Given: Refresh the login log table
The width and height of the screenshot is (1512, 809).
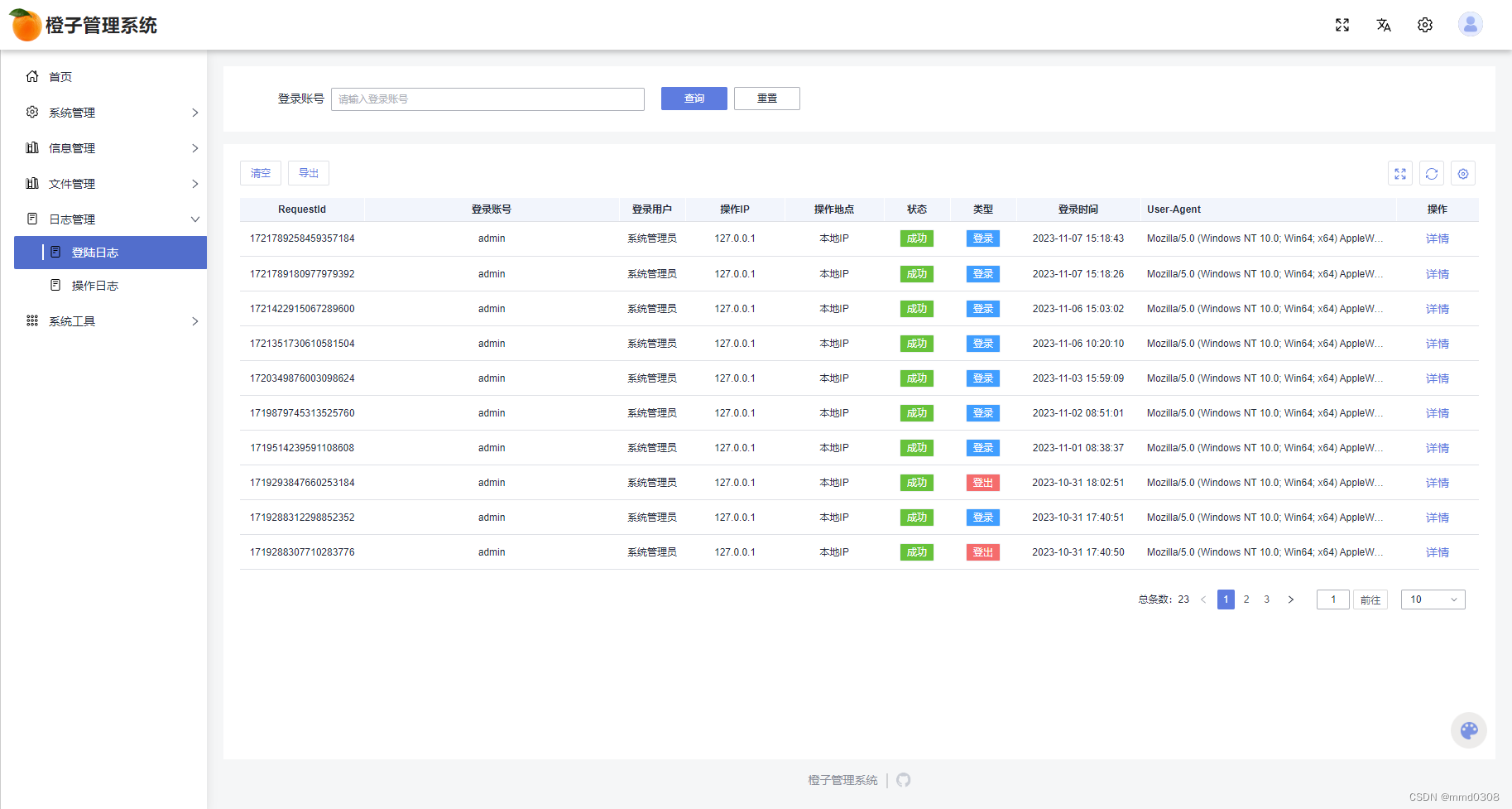Looking at the screenshot, I should 1432,173.
